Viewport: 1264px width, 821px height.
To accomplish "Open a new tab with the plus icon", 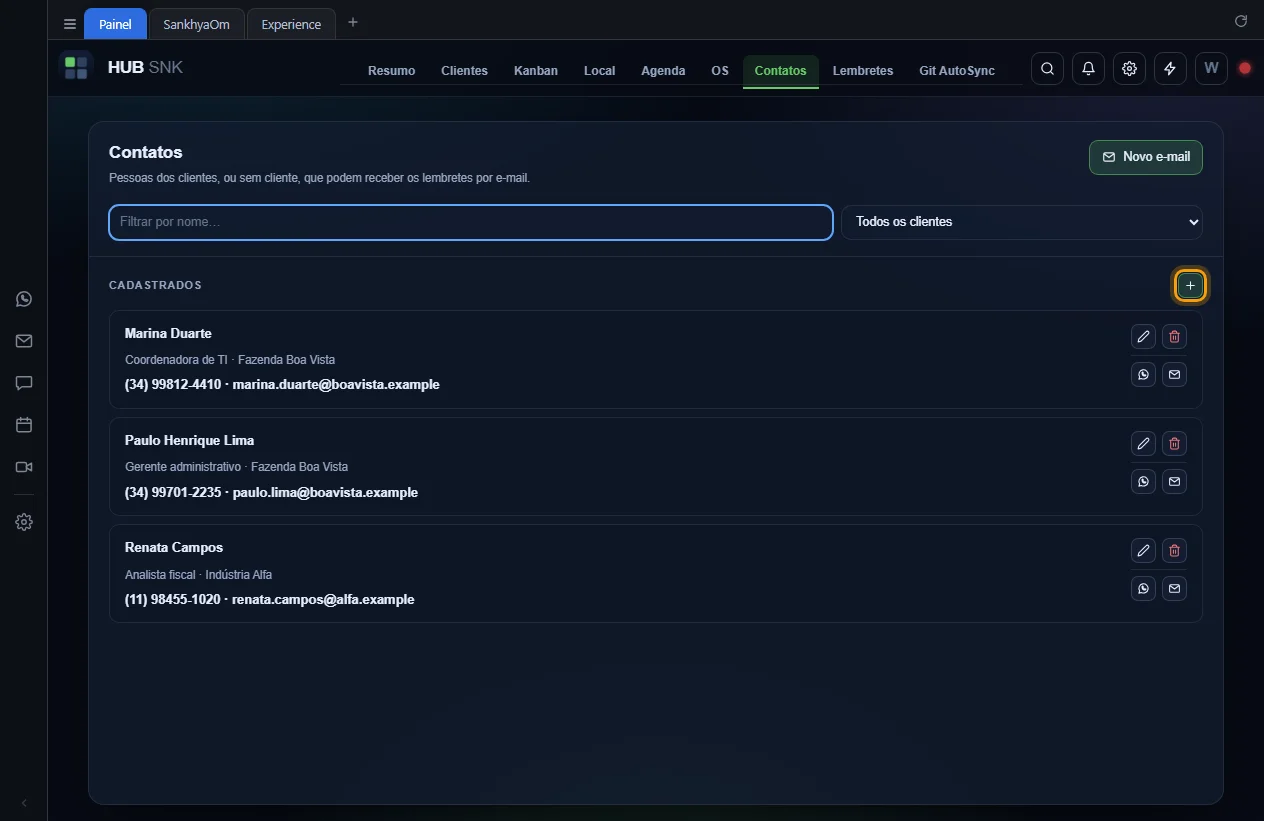I will (353, 23).
